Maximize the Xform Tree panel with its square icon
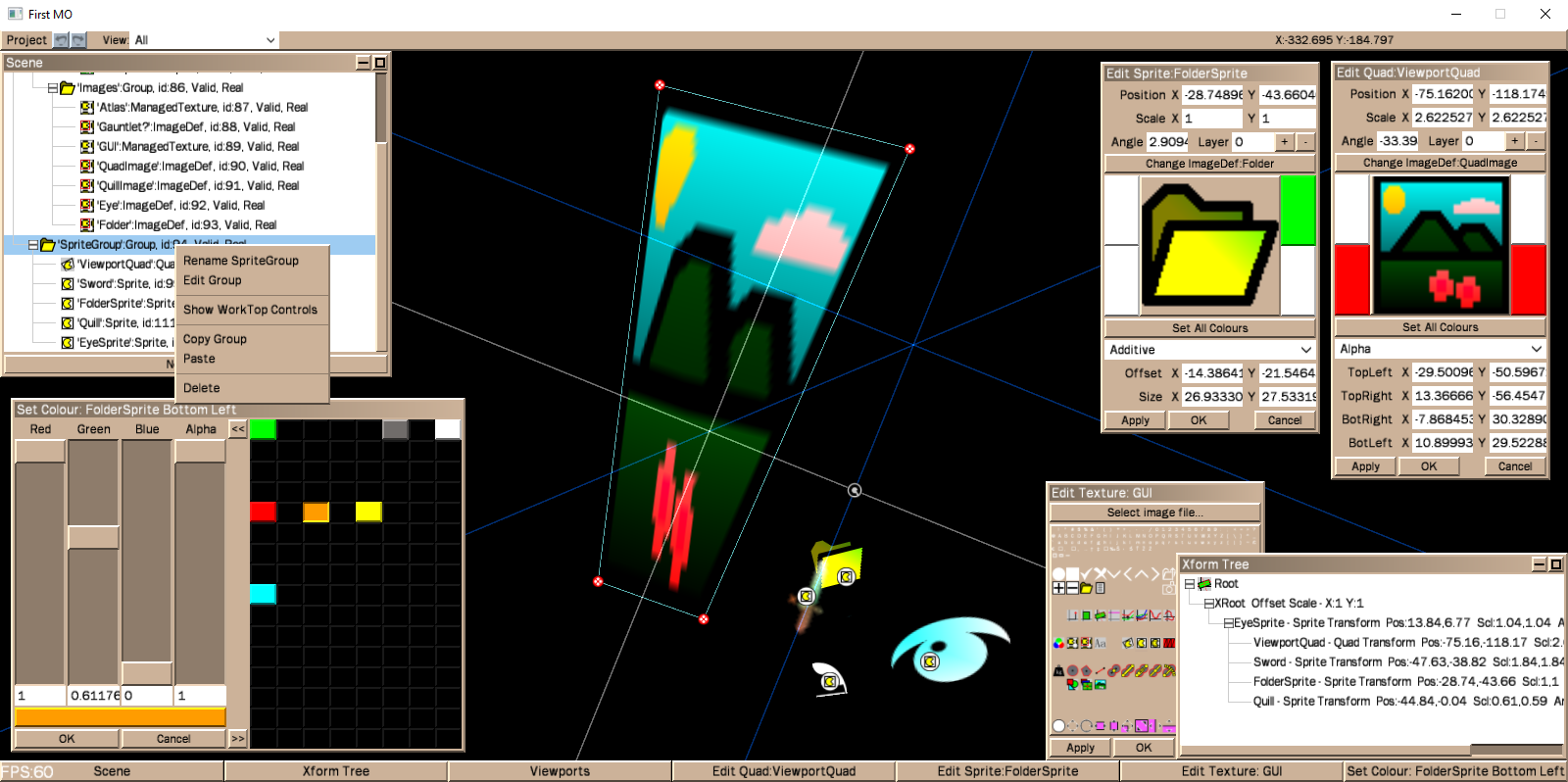 pos(1555,564)
